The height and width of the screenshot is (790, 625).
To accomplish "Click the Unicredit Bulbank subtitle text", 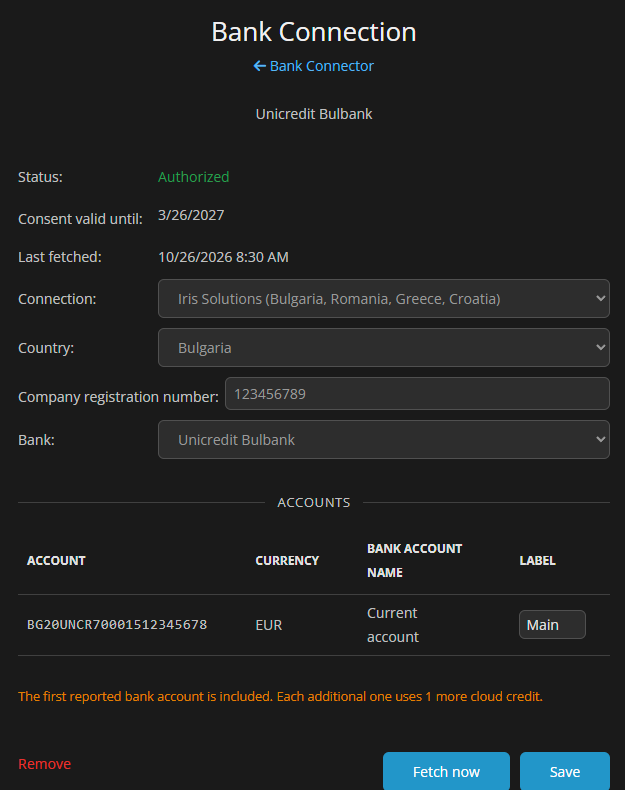I will [313, 114].
